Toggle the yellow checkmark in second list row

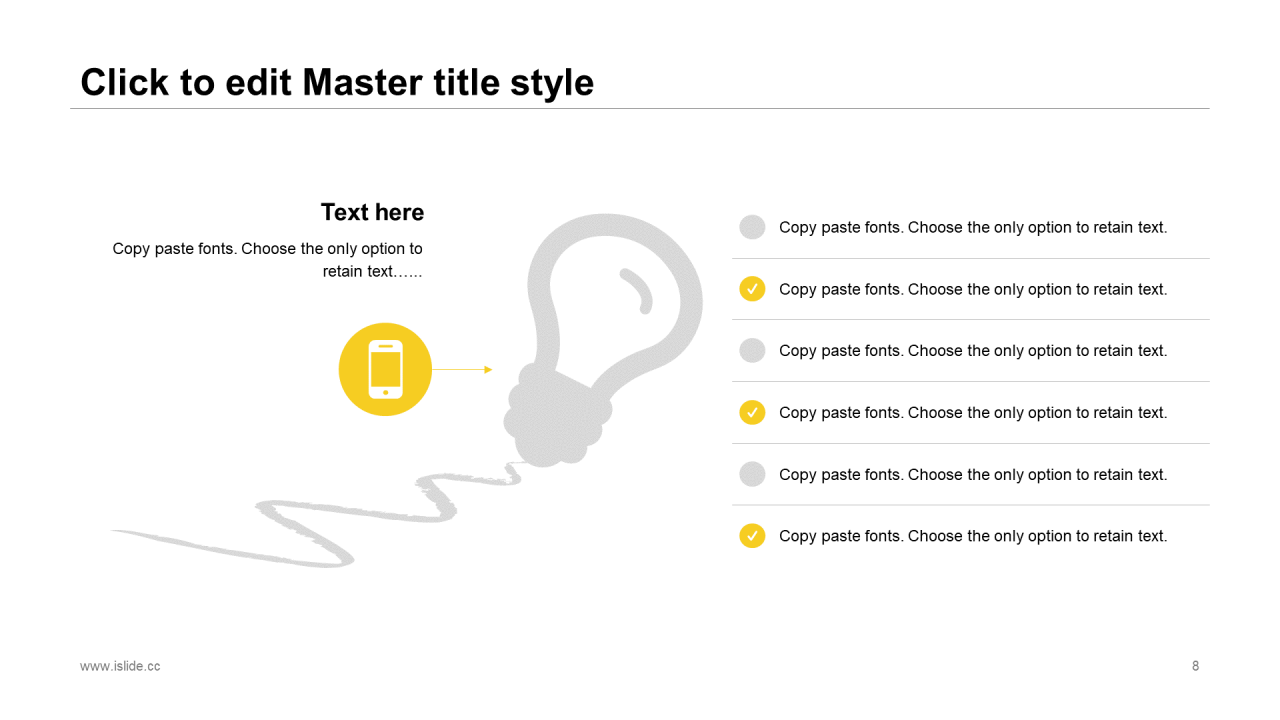(x=752, y=289)
